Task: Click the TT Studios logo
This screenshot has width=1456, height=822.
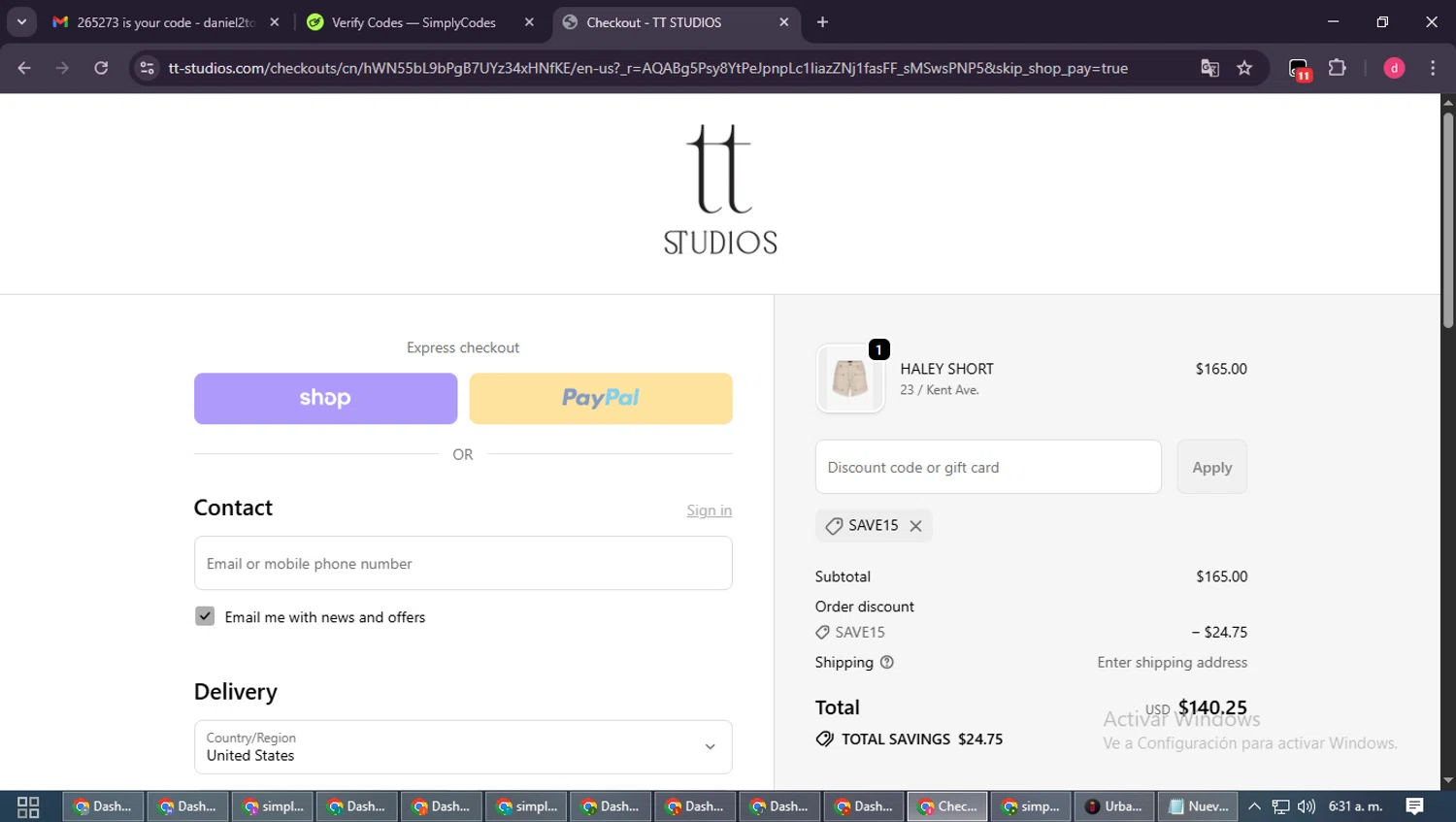Action: pyautogui.click(x=720, y=189)
